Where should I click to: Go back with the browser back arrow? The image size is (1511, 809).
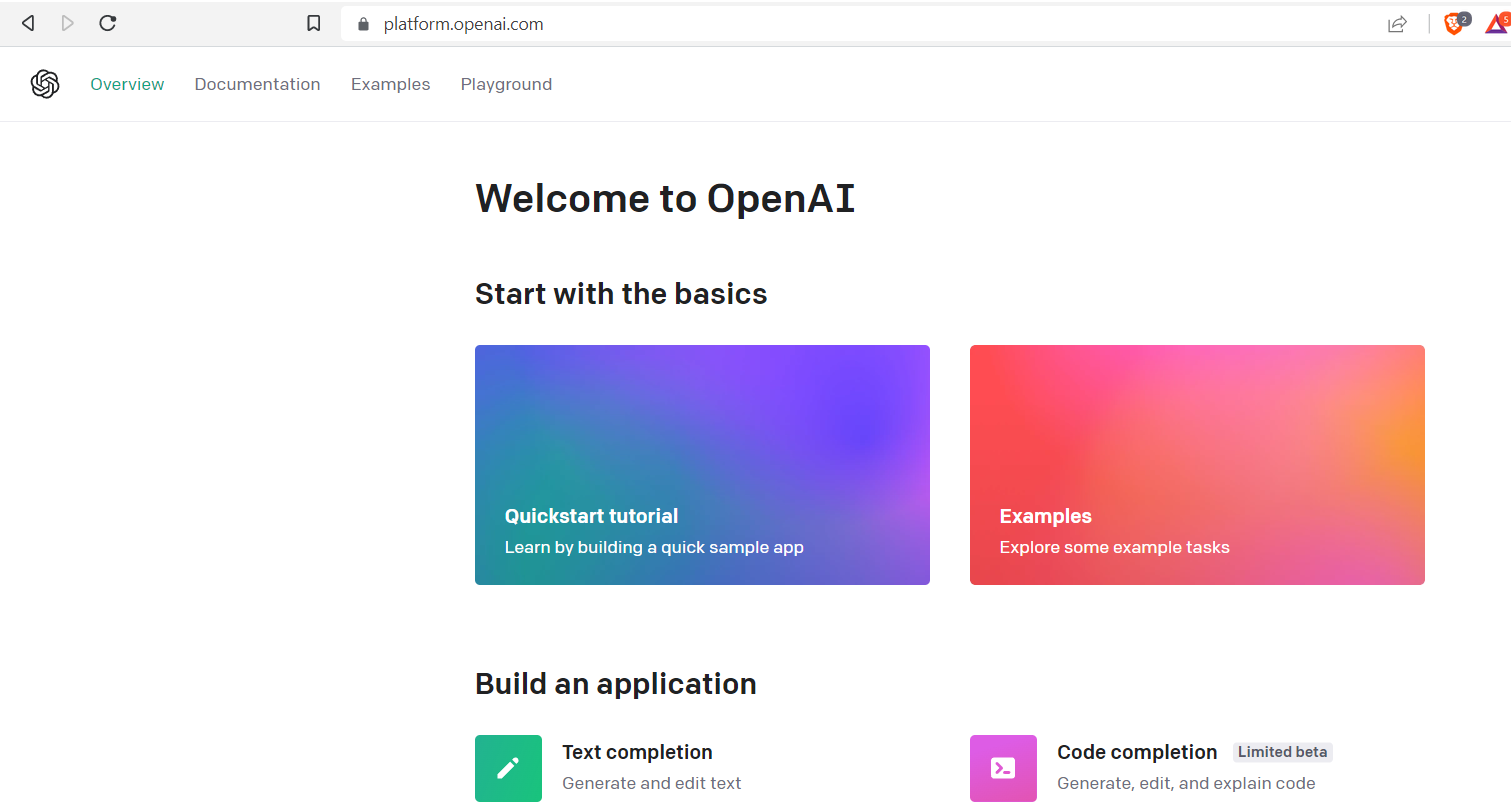click(28, 23)
